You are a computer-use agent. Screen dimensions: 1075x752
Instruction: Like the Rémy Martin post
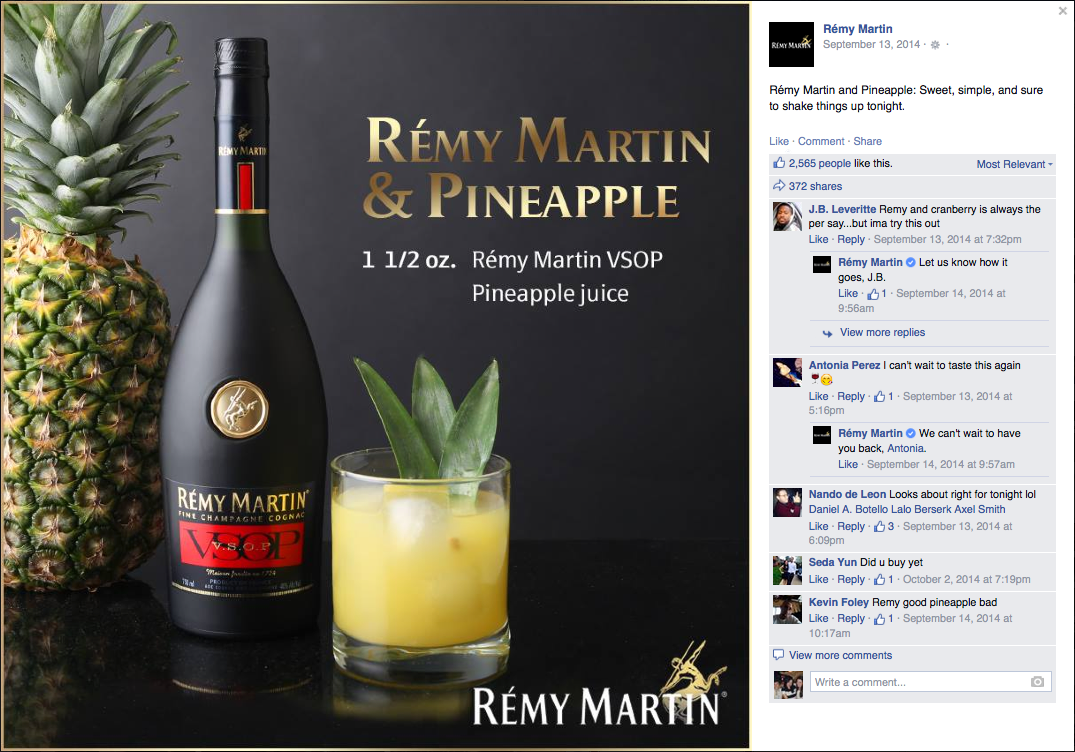point(779,141)
